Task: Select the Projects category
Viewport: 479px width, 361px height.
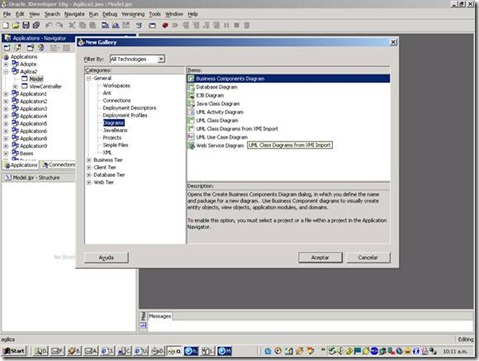Action: click(x=112, y=138)
